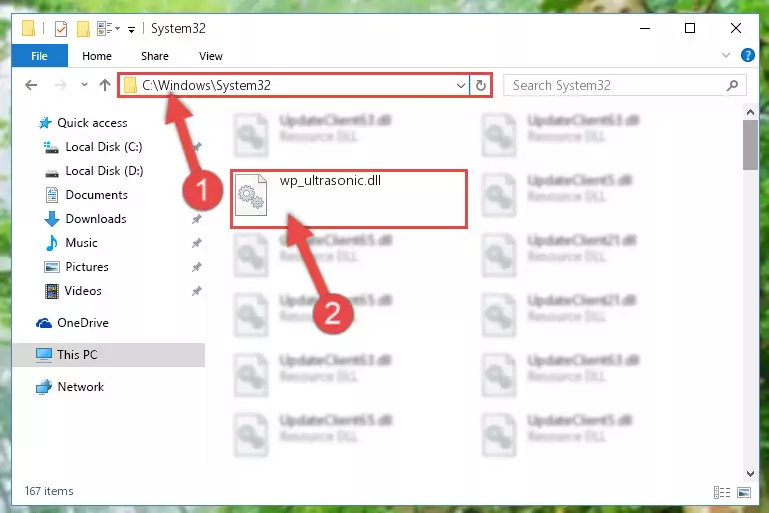
Task: Open the Customize Quick Access Toolbar dropdown arrow
Action: (x=131, y=29)
